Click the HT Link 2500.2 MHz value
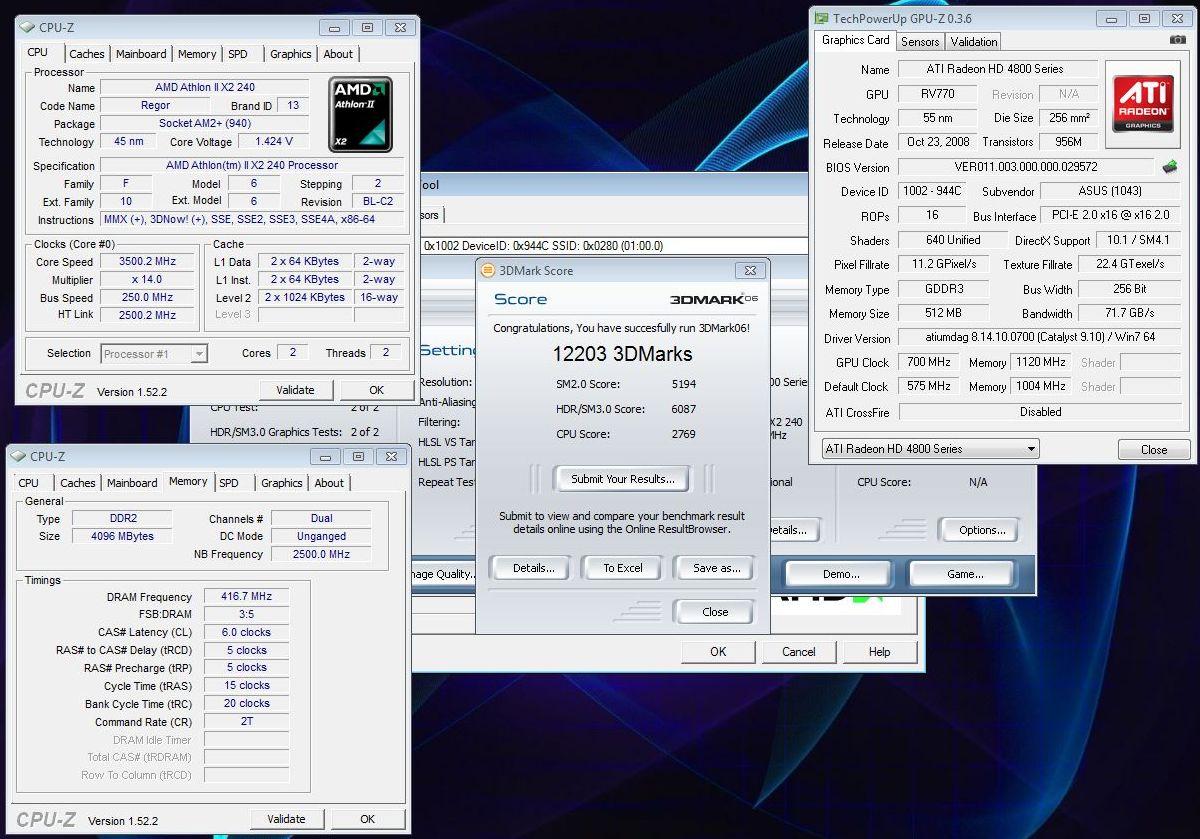 pos(148,315)
